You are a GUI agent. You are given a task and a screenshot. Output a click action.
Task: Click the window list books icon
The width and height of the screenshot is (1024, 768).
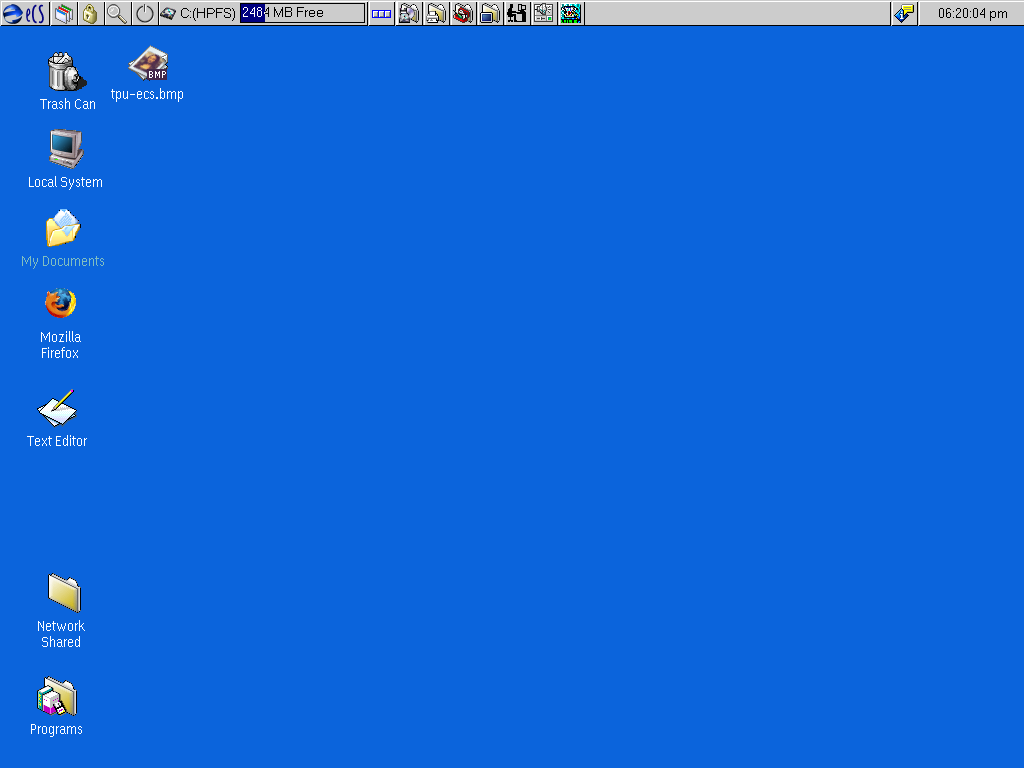64,13
